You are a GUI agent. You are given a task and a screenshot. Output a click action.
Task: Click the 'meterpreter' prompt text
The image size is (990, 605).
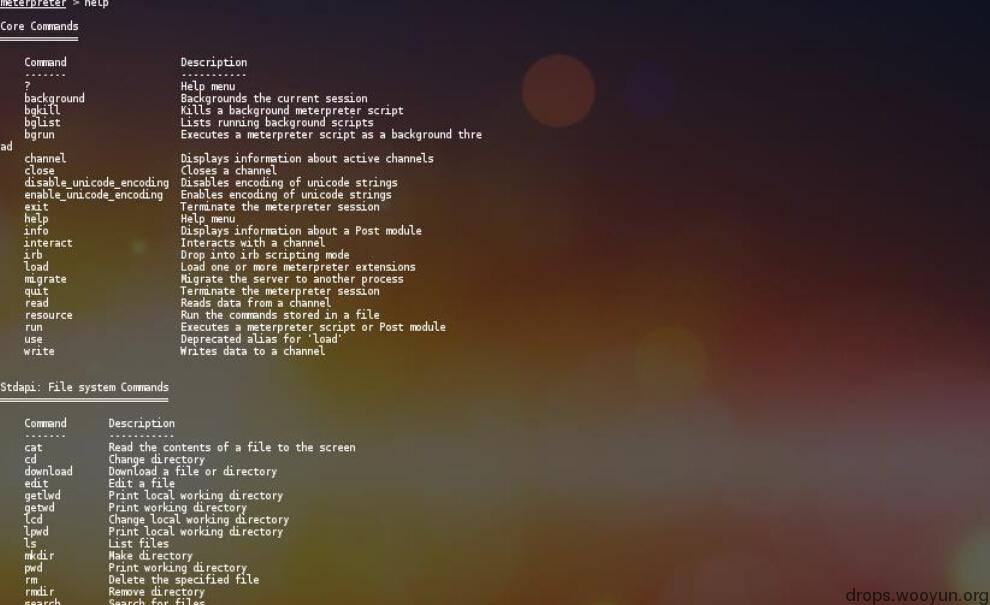[x=33, y=3]
